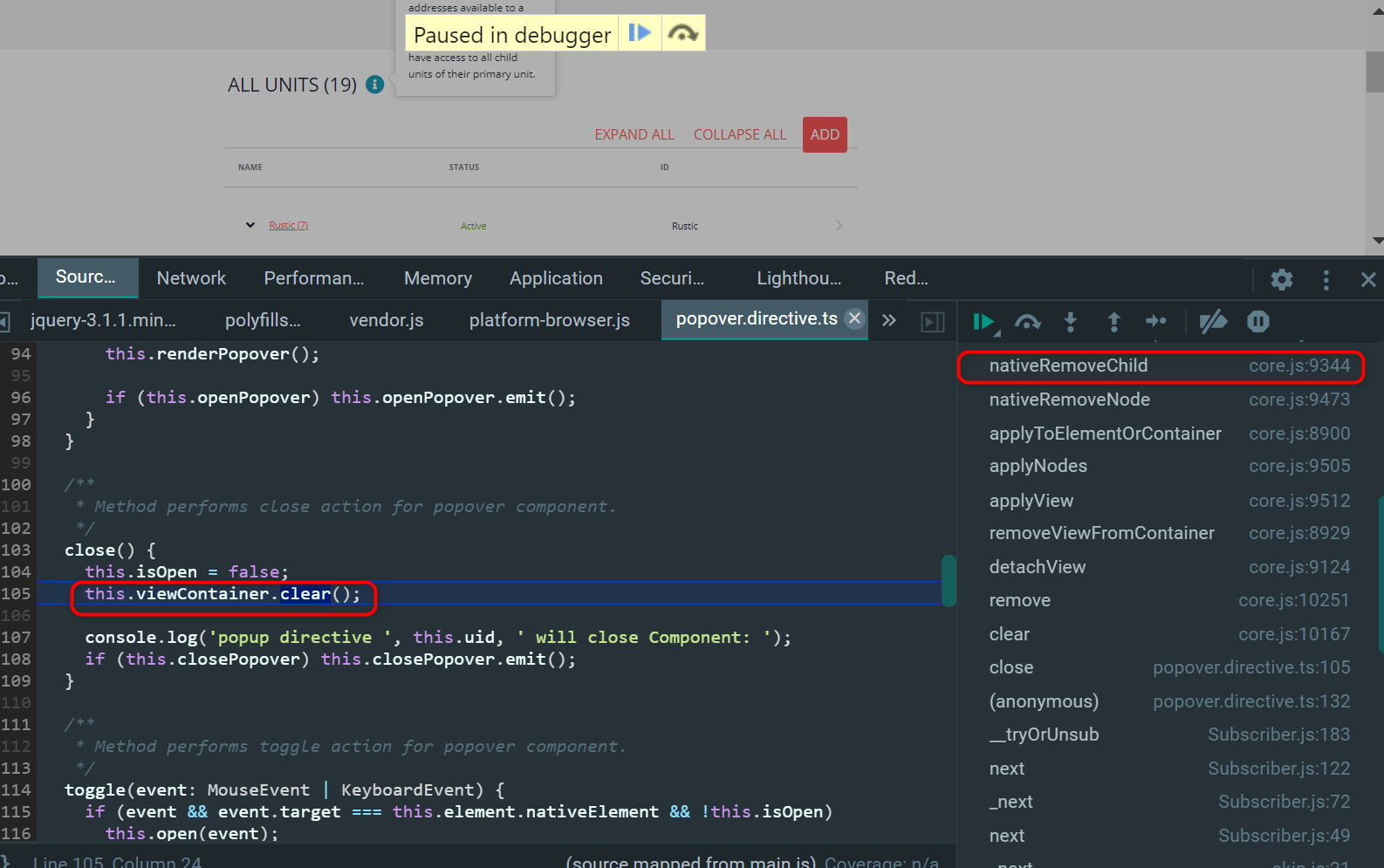Open the Lighthouse panel tab
Viewport: 1384px width, 868px height.
798,277
